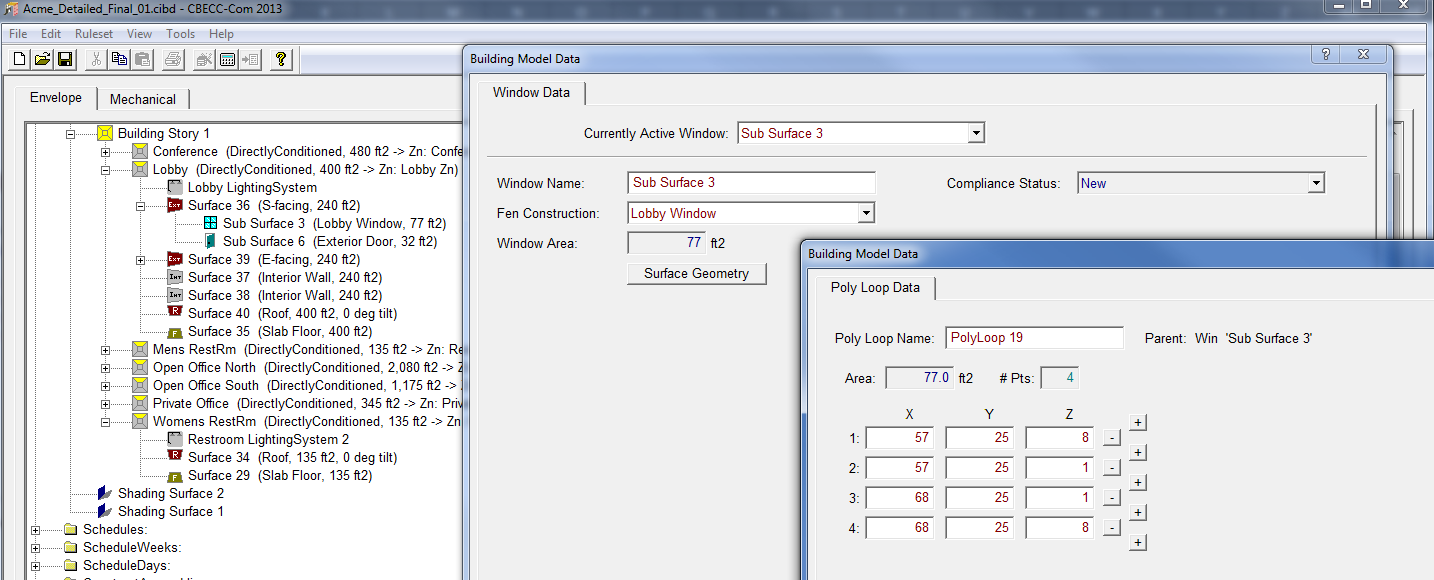
Task: Select the Sub Surface 3 window icon
Action: [210, 224]
